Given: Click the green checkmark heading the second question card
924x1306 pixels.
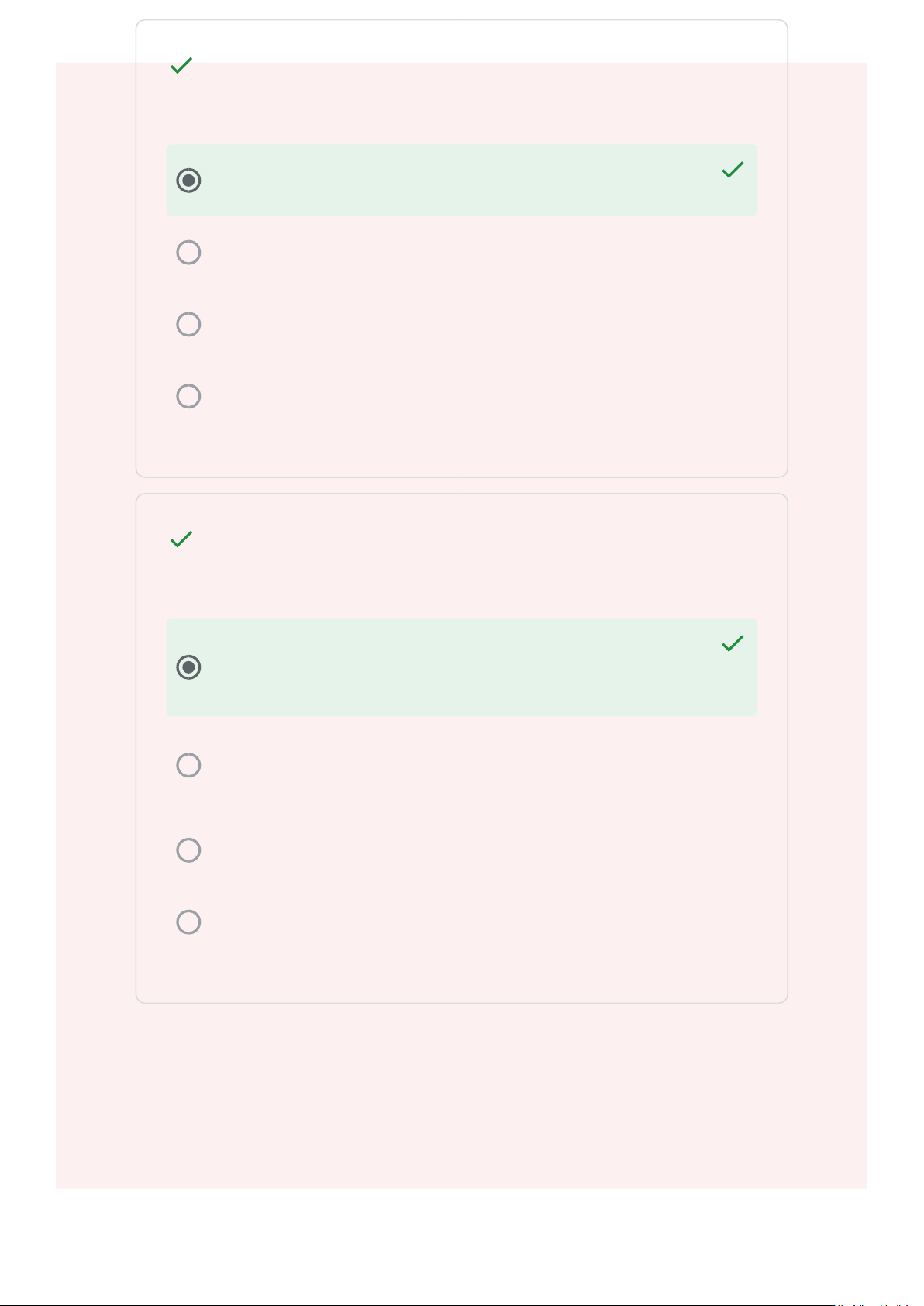Looking at the screenshot, I should (x=181, y=539).
